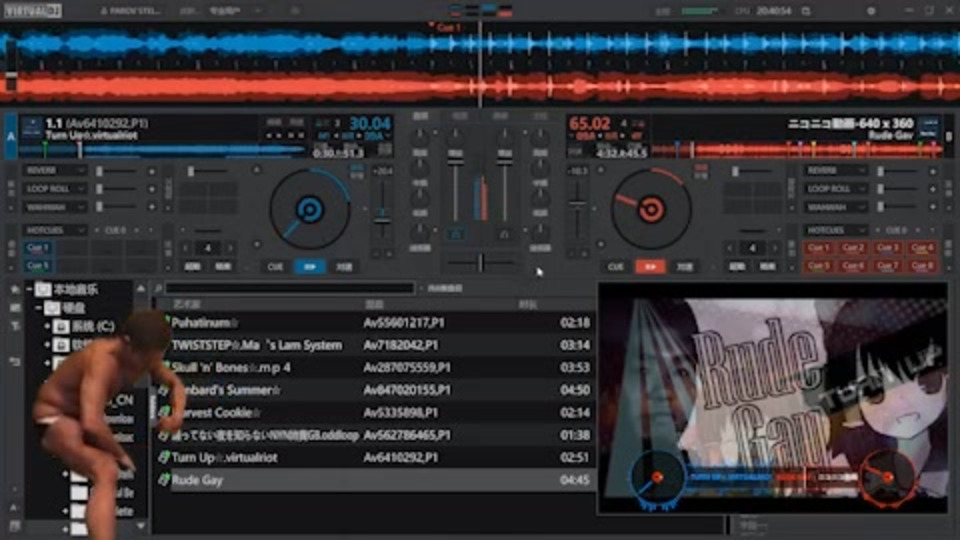Open the right deck LOOP ROLL effect dropdown
Screen dimensions: 960x540
(x=835, y=189)
